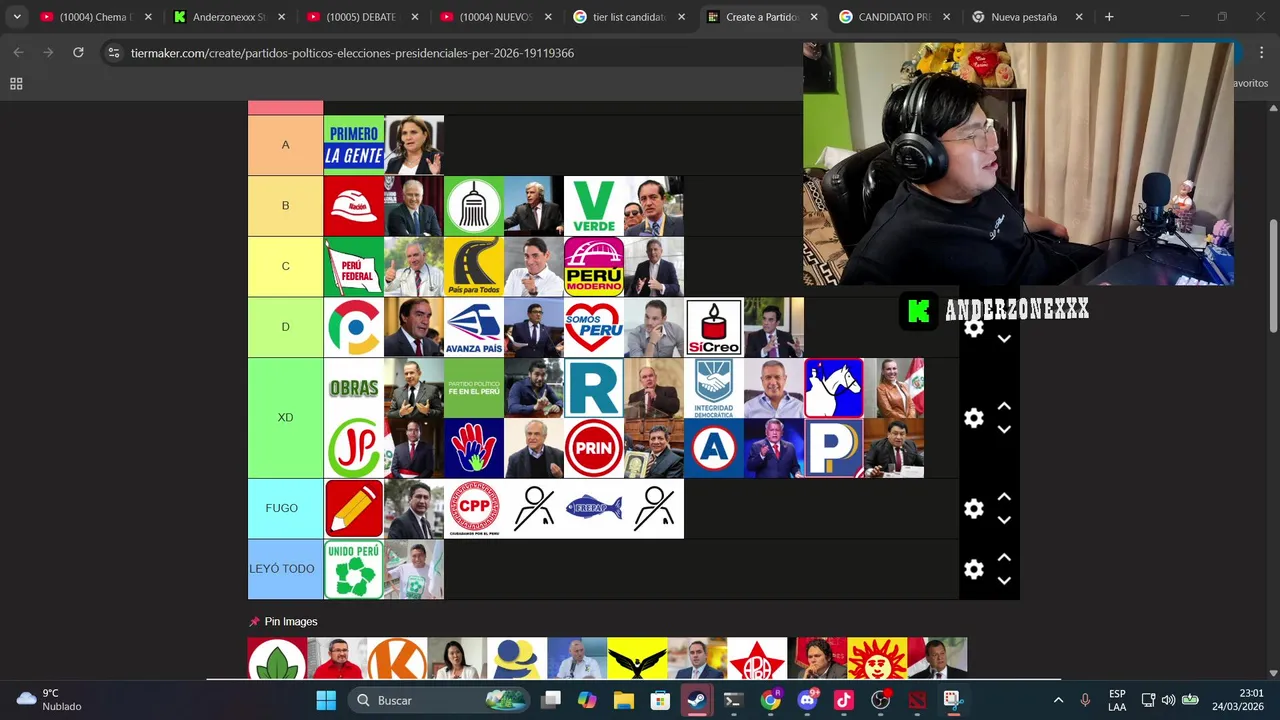
Task: Select the JP party logo
Action: click(354, 448)
